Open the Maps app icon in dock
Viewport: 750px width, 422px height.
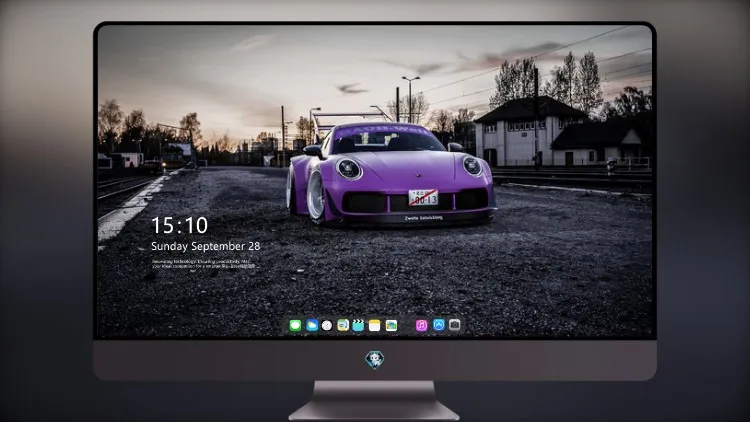point(343,326)
